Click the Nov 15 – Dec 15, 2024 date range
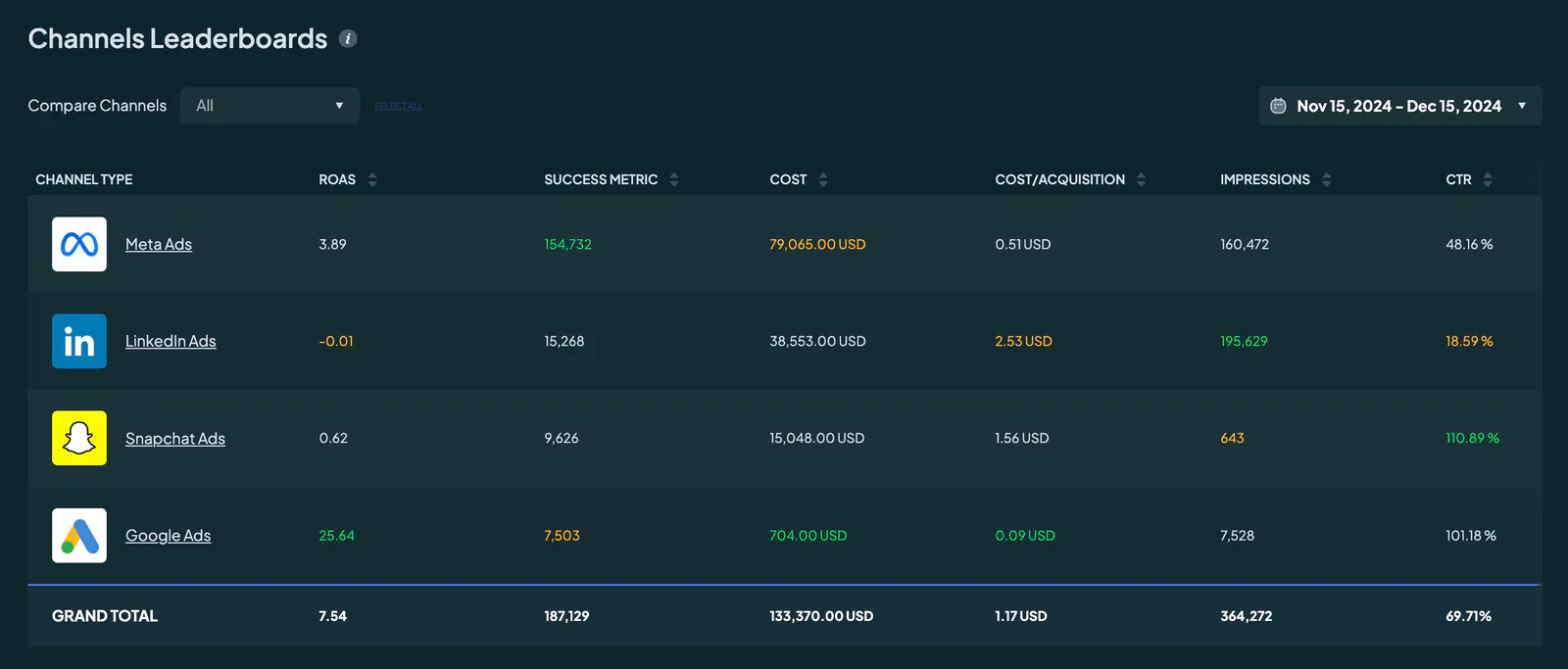Viewport: 1568px width, 669px height. tap(1398, 106)
